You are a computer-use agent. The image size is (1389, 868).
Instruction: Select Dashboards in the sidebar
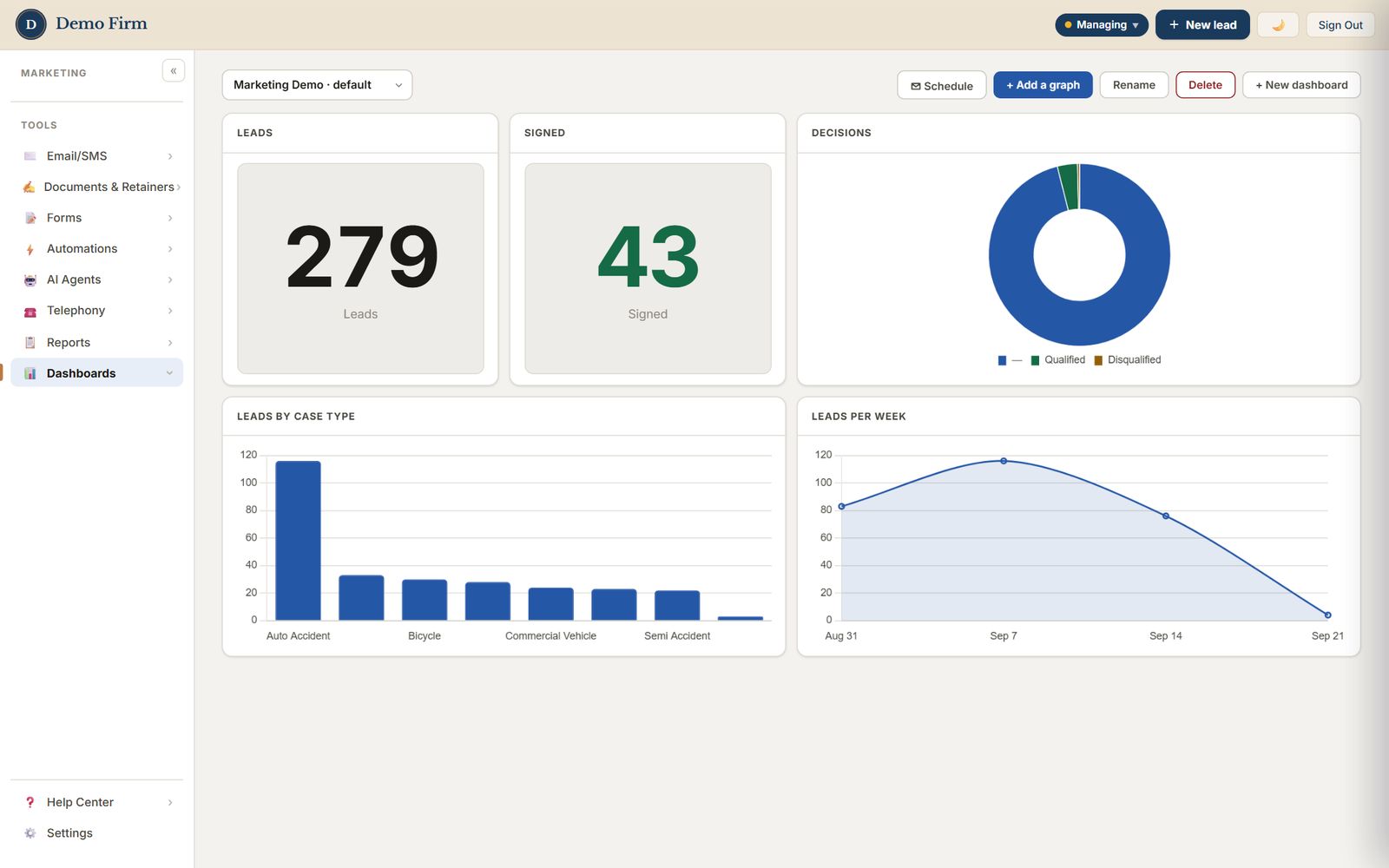tap(97, 373)
